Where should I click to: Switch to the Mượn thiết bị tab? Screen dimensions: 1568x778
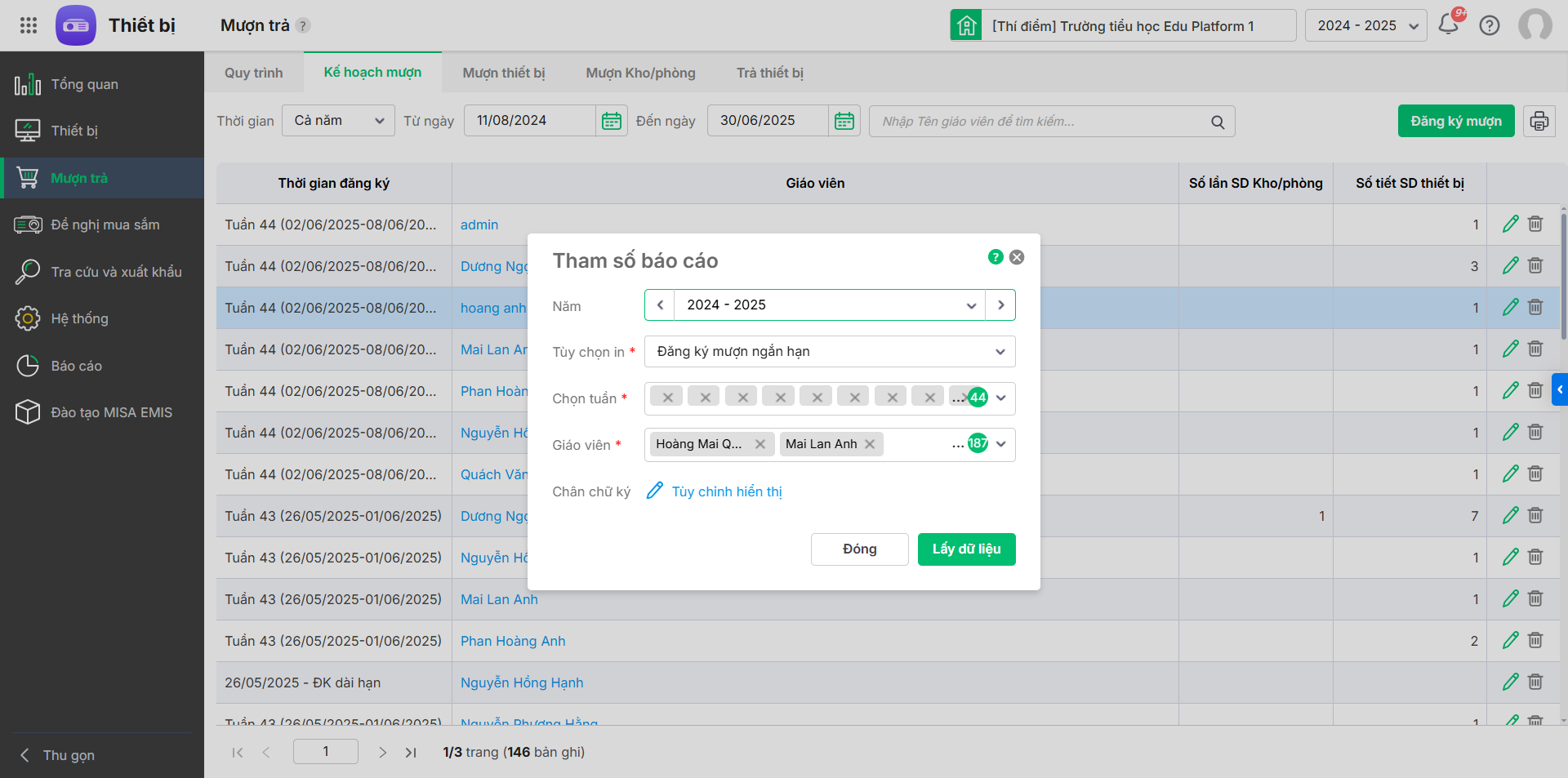(x=504, y=73)
